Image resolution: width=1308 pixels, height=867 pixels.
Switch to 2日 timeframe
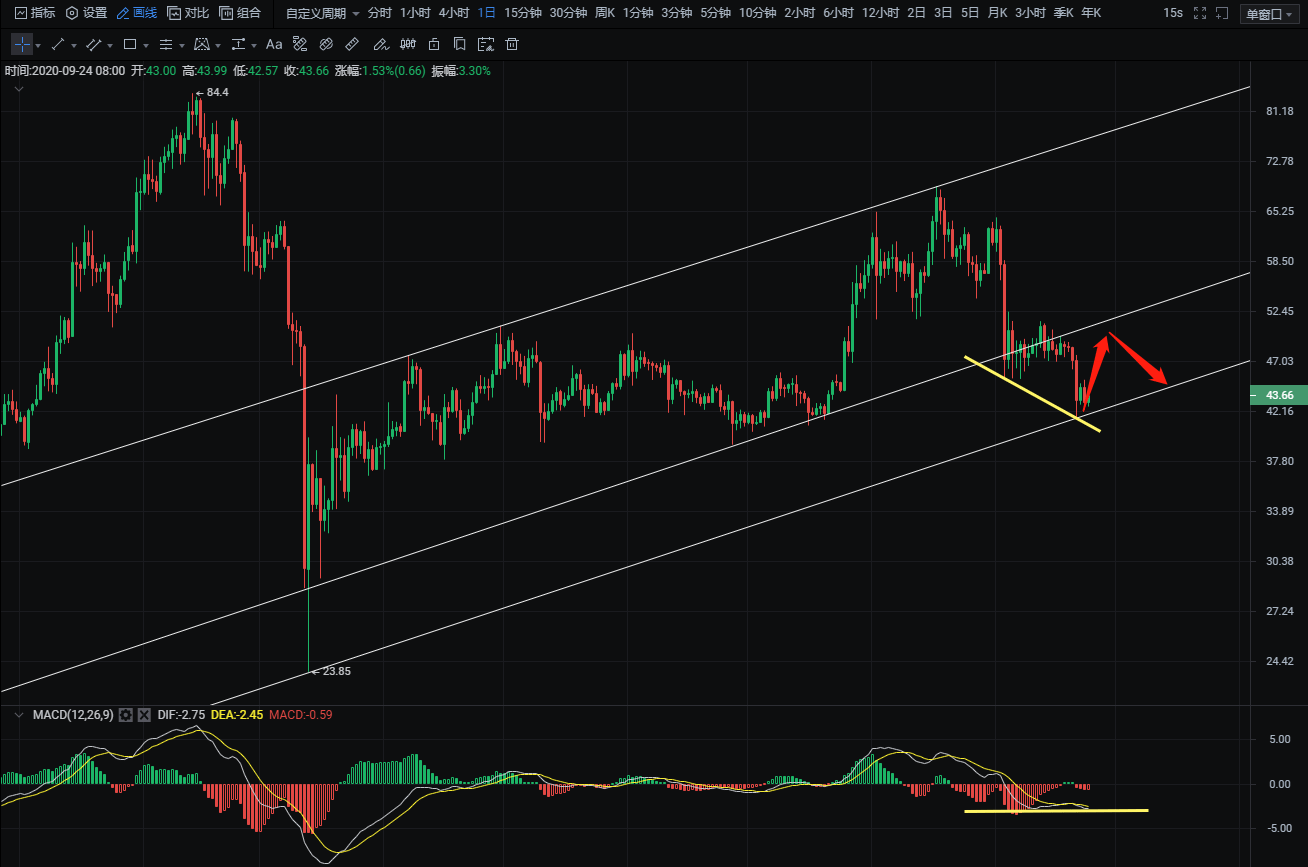916,13
